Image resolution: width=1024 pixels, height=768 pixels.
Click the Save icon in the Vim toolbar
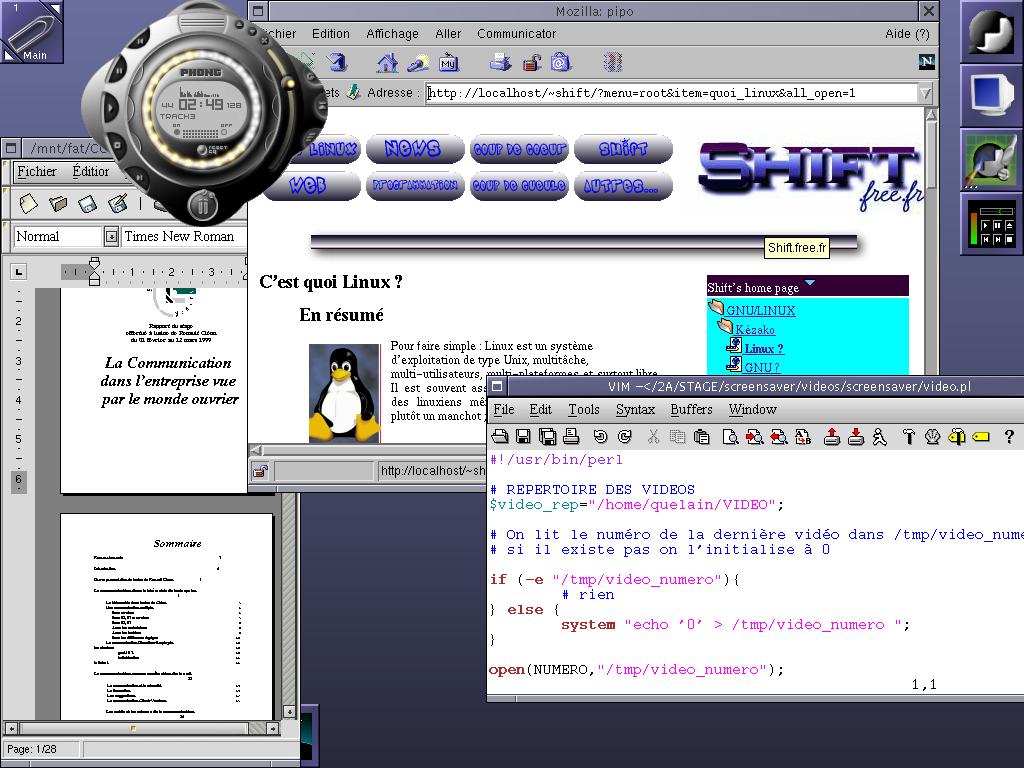coord(523,436)
